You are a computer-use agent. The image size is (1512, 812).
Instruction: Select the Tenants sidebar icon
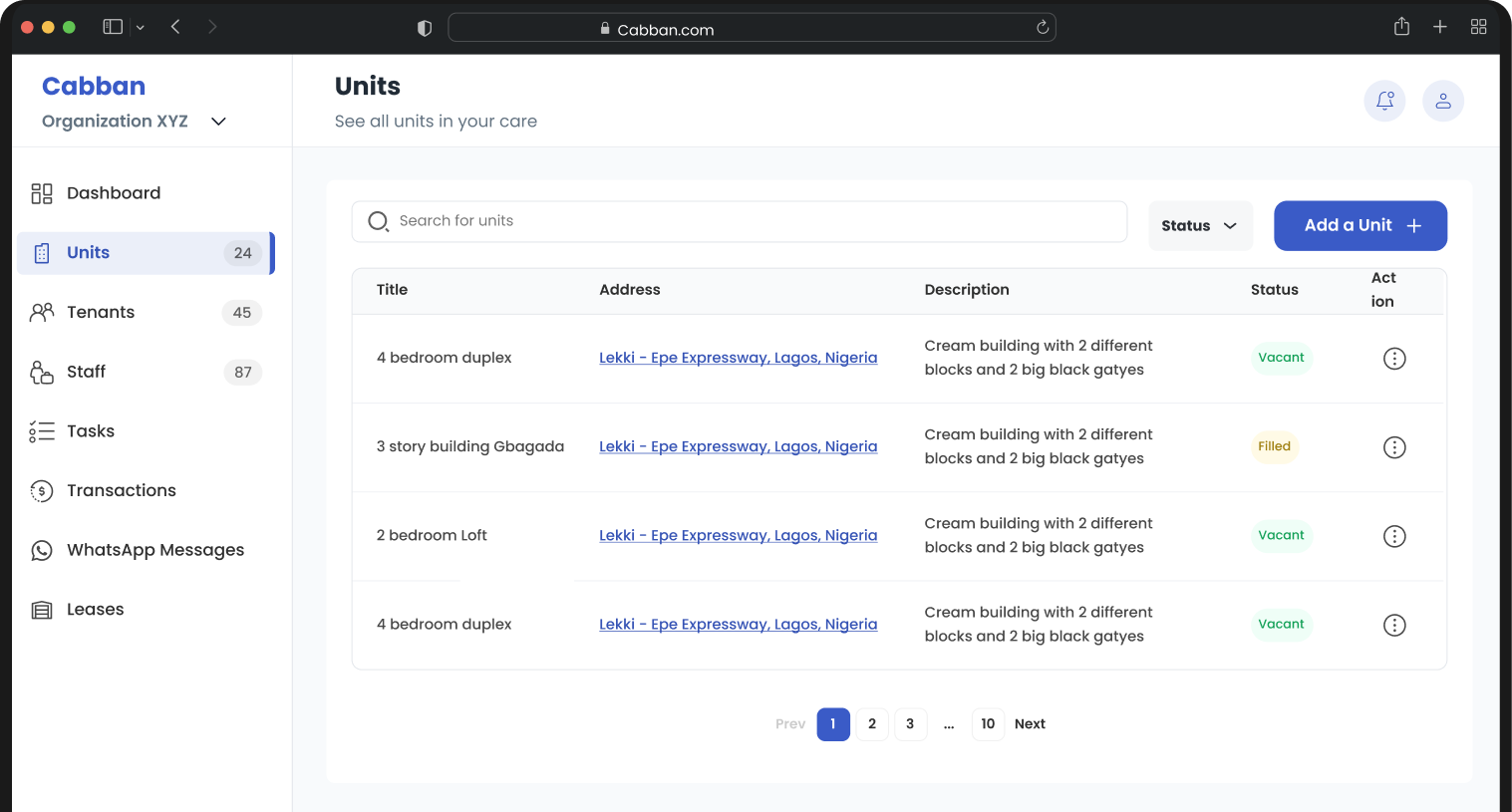42,312
